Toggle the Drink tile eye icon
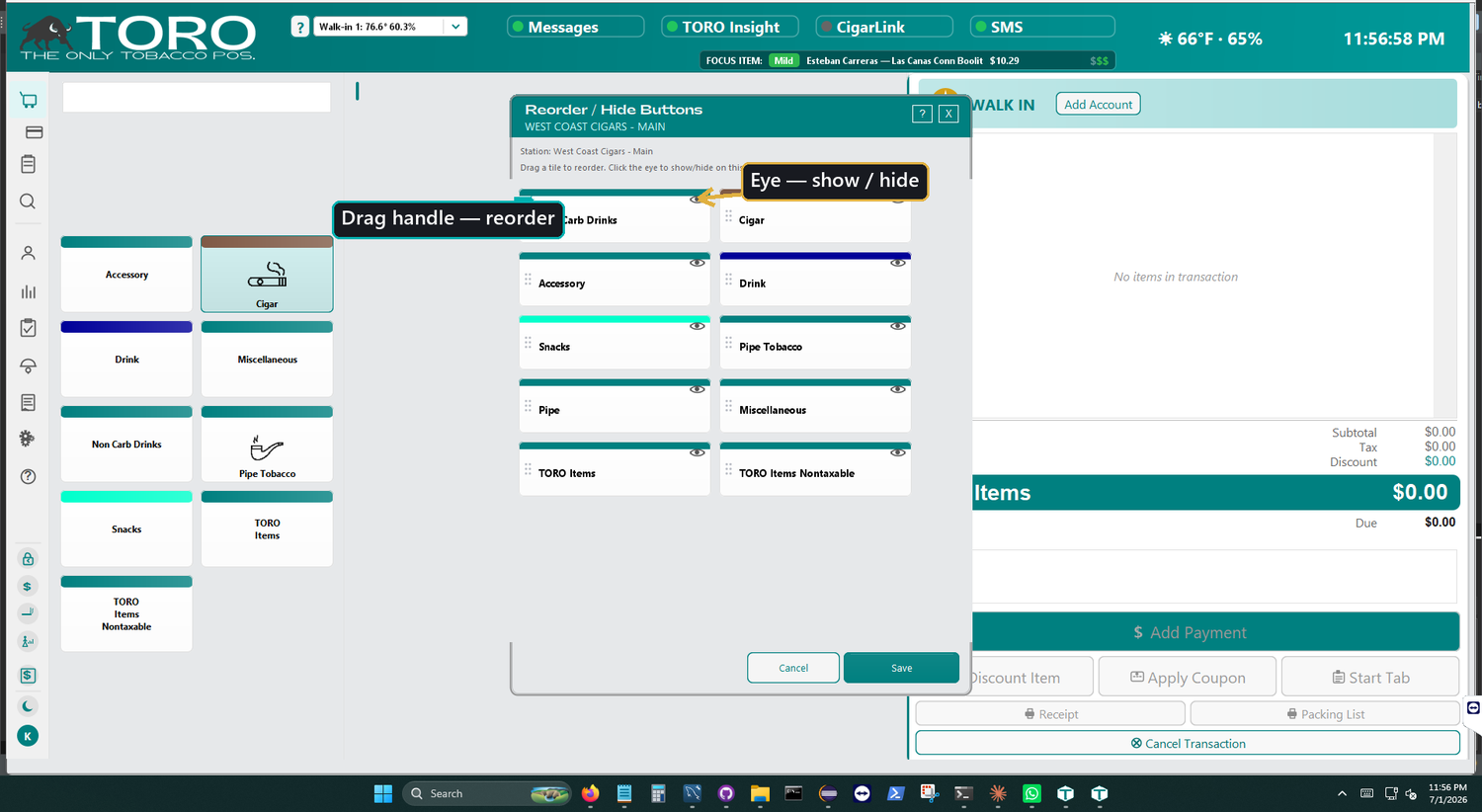1482x812 pixels. pyautogui.click(x=897, y=263)
